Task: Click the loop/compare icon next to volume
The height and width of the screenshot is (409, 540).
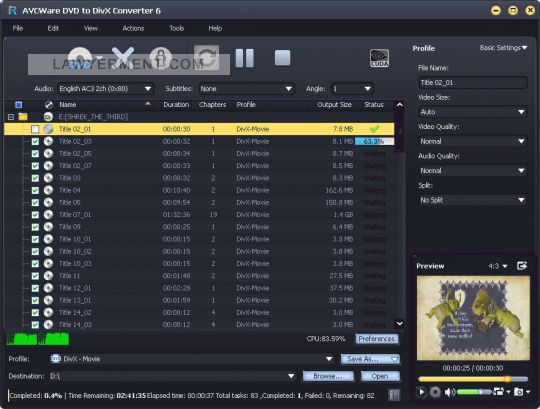Action: [498, 391]
